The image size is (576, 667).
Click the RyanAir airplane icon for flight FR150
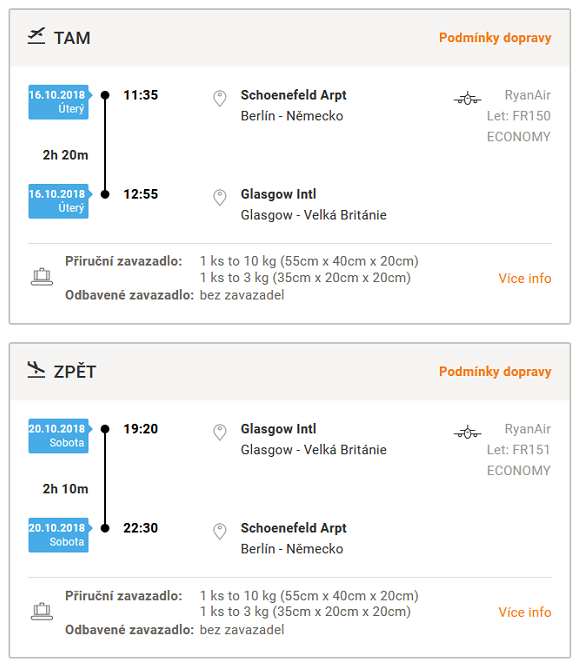click(x=468, y=98)
